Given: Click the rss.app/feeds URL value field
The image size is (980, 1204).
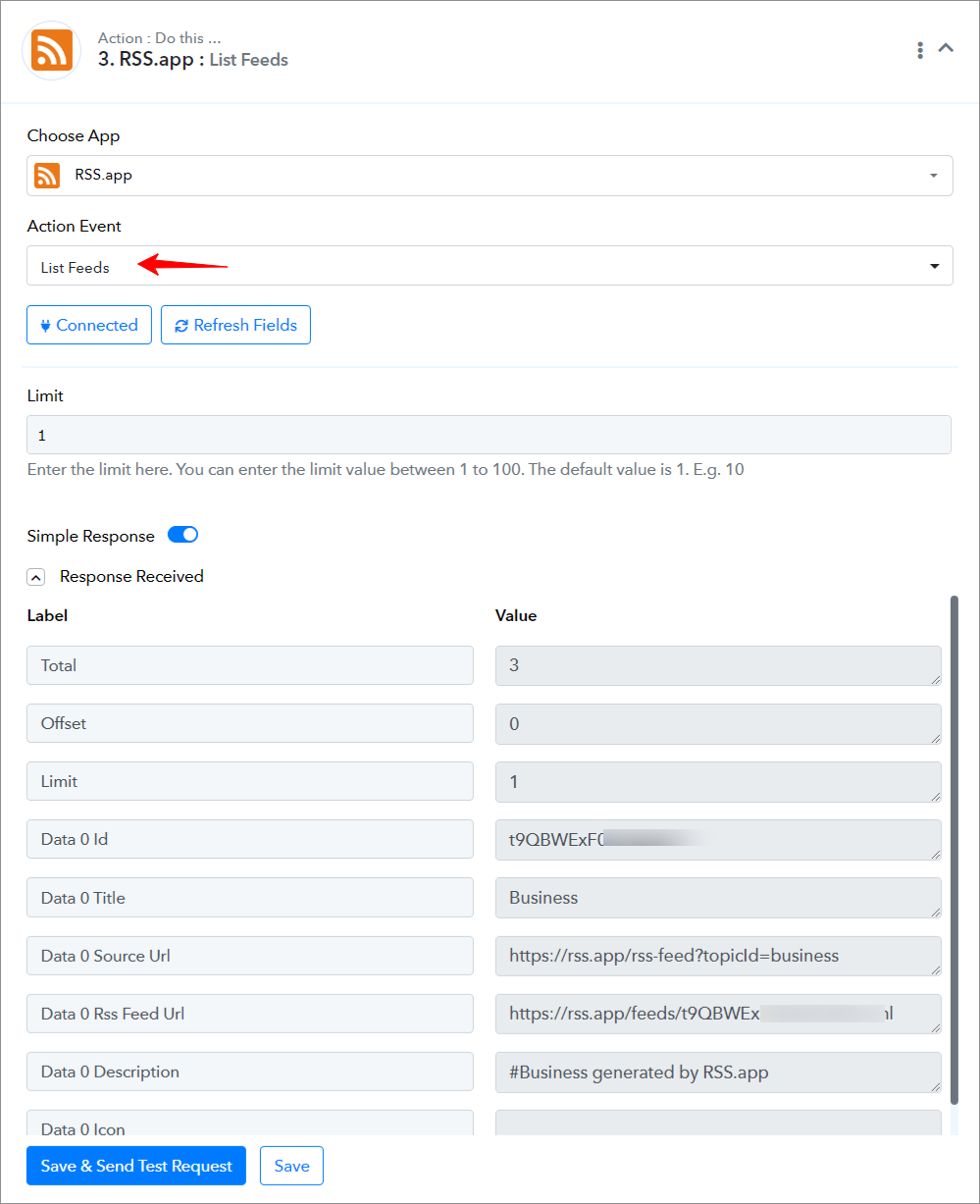Looking at the screenshot, I should pyautogui.click(x=718, y=1014).
